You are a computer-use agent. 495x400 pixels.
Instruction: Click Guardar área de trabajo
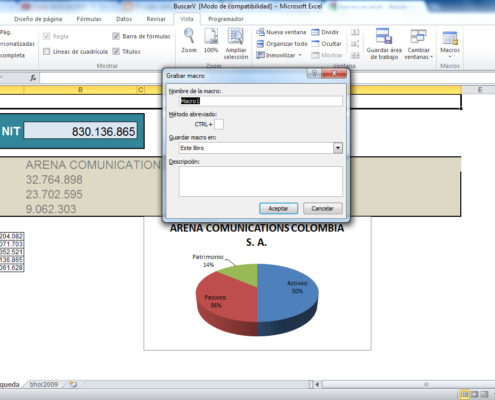pyautogui.click(x=384, y=44)
